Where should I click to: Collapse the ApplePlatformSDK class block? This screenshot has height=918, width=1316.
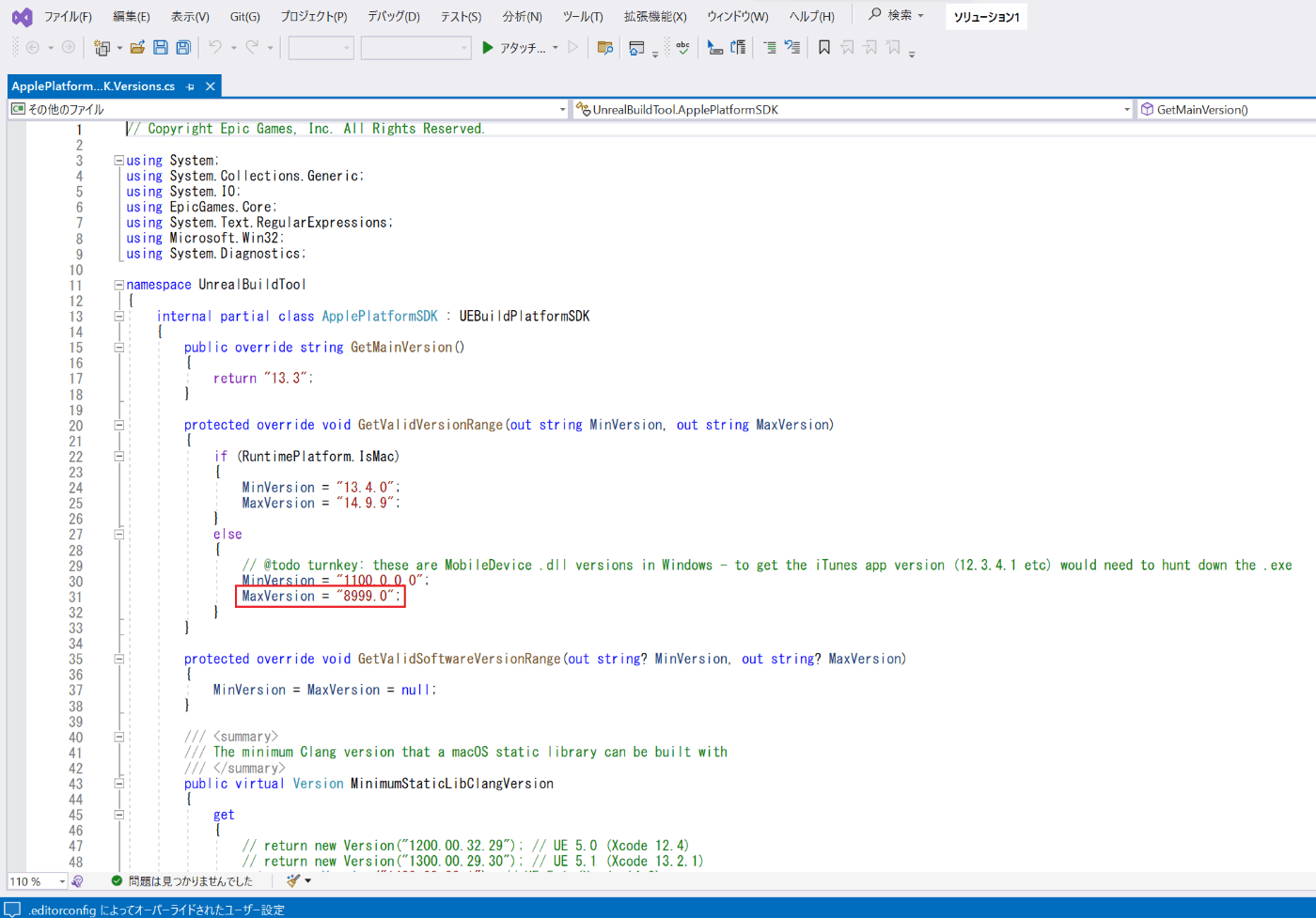pyautogui.click(x=119, y=317)
